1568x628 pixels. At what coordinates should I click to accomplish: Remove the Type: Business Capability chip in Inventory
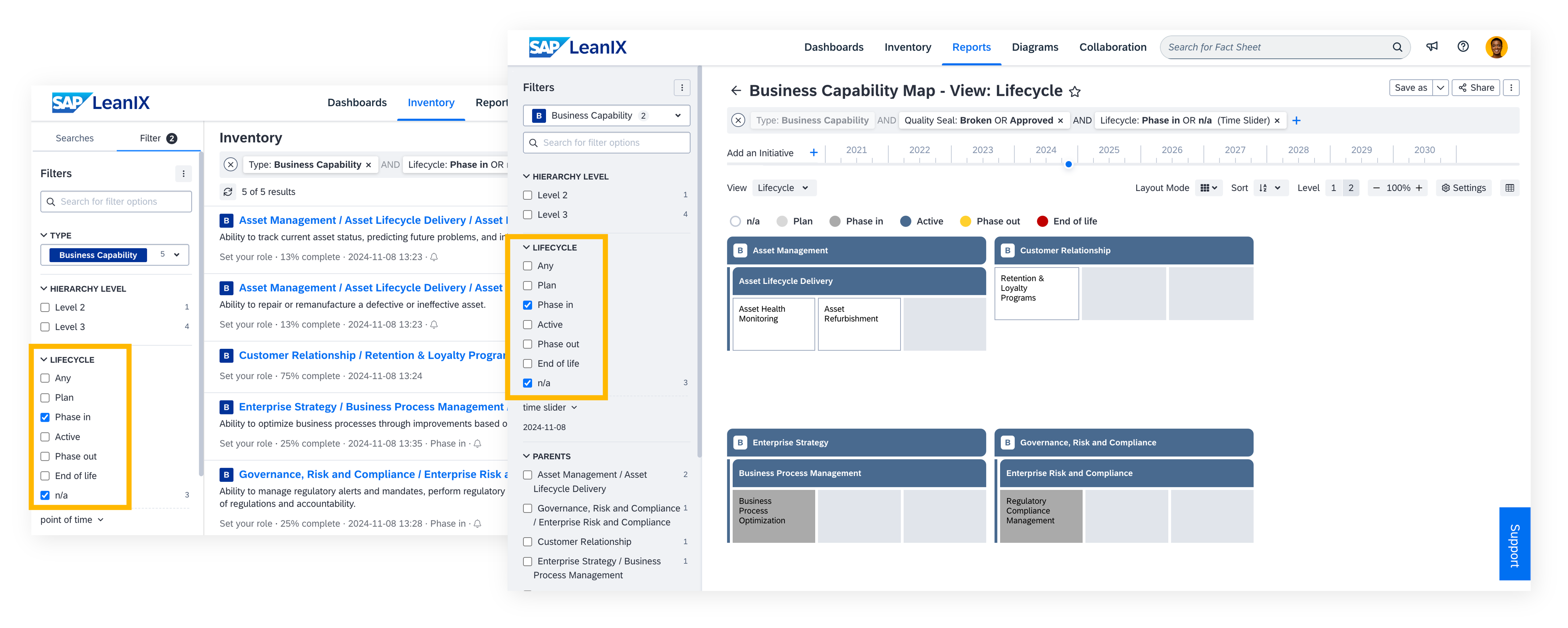(368, 165)
